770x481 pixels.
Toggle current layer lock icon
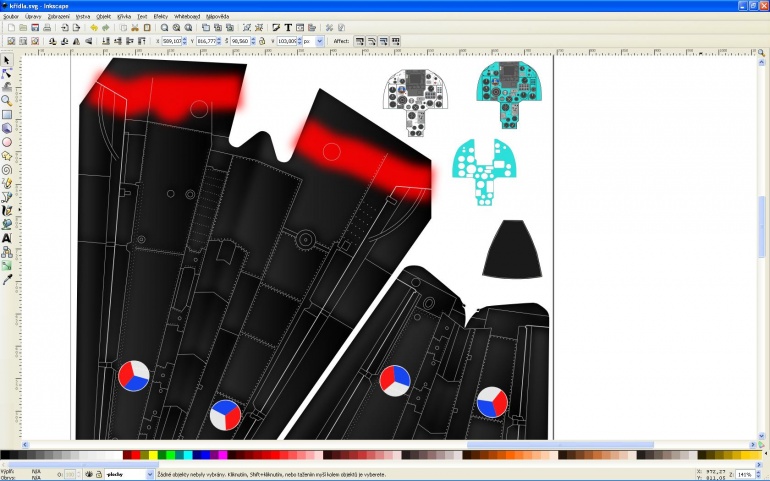99,475
